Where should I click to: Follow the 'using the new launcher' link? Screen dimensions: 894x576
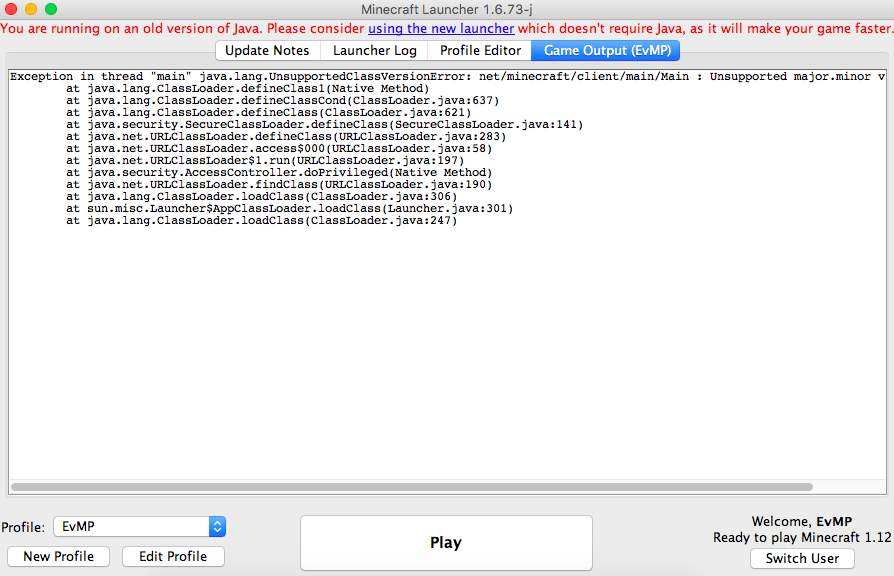pos(441,29)
